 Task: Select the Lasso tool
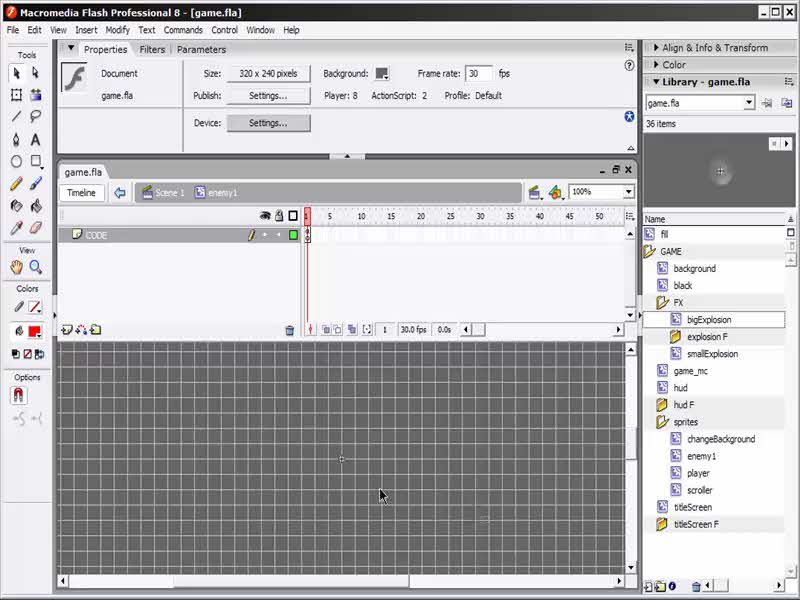click(36, 117)
